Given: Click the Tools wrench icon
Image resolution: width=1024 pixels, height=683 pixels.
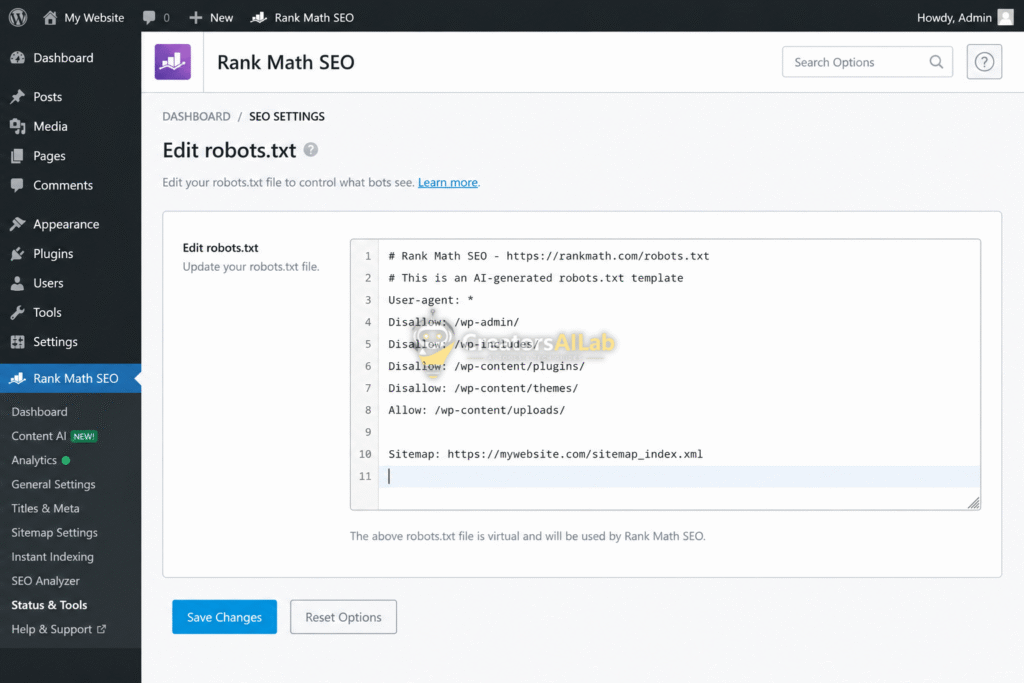Looking at the screenshot, I should [x=18, y=312].
